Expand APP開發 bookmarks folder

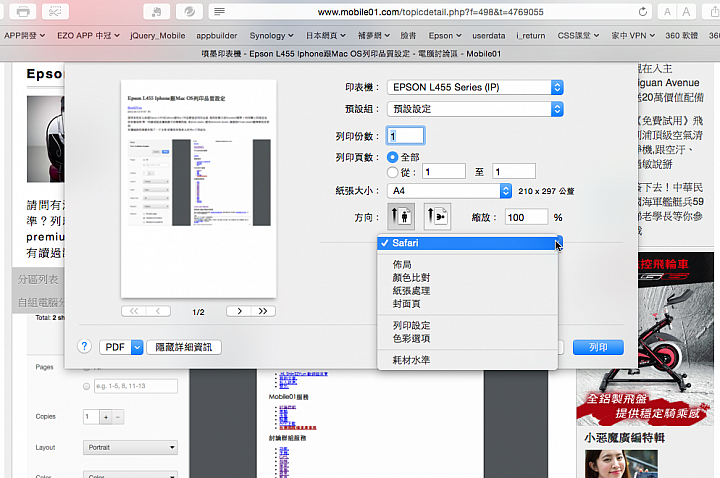pyautogui.click(x=24, y=35)
